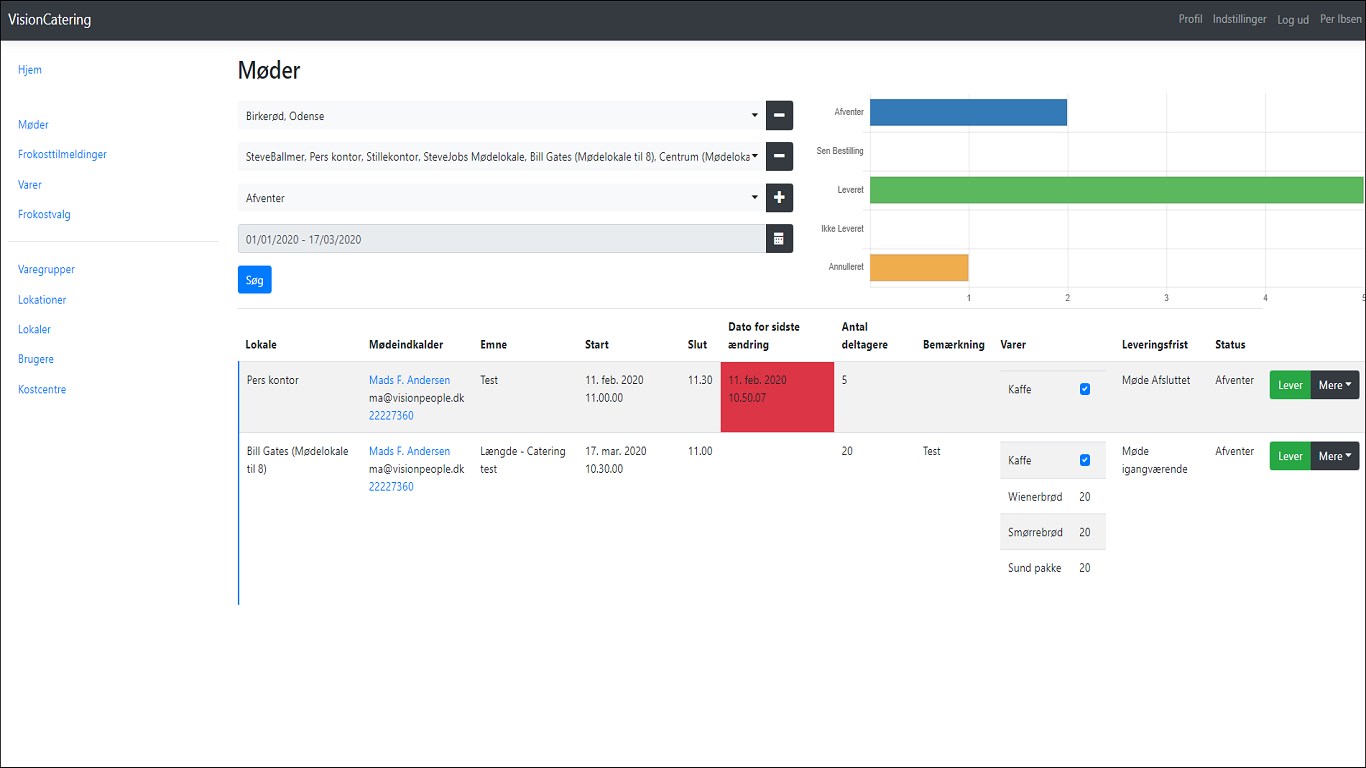Click the Start column header
This screenshot has height=768, width=1366.
(597, 345)
